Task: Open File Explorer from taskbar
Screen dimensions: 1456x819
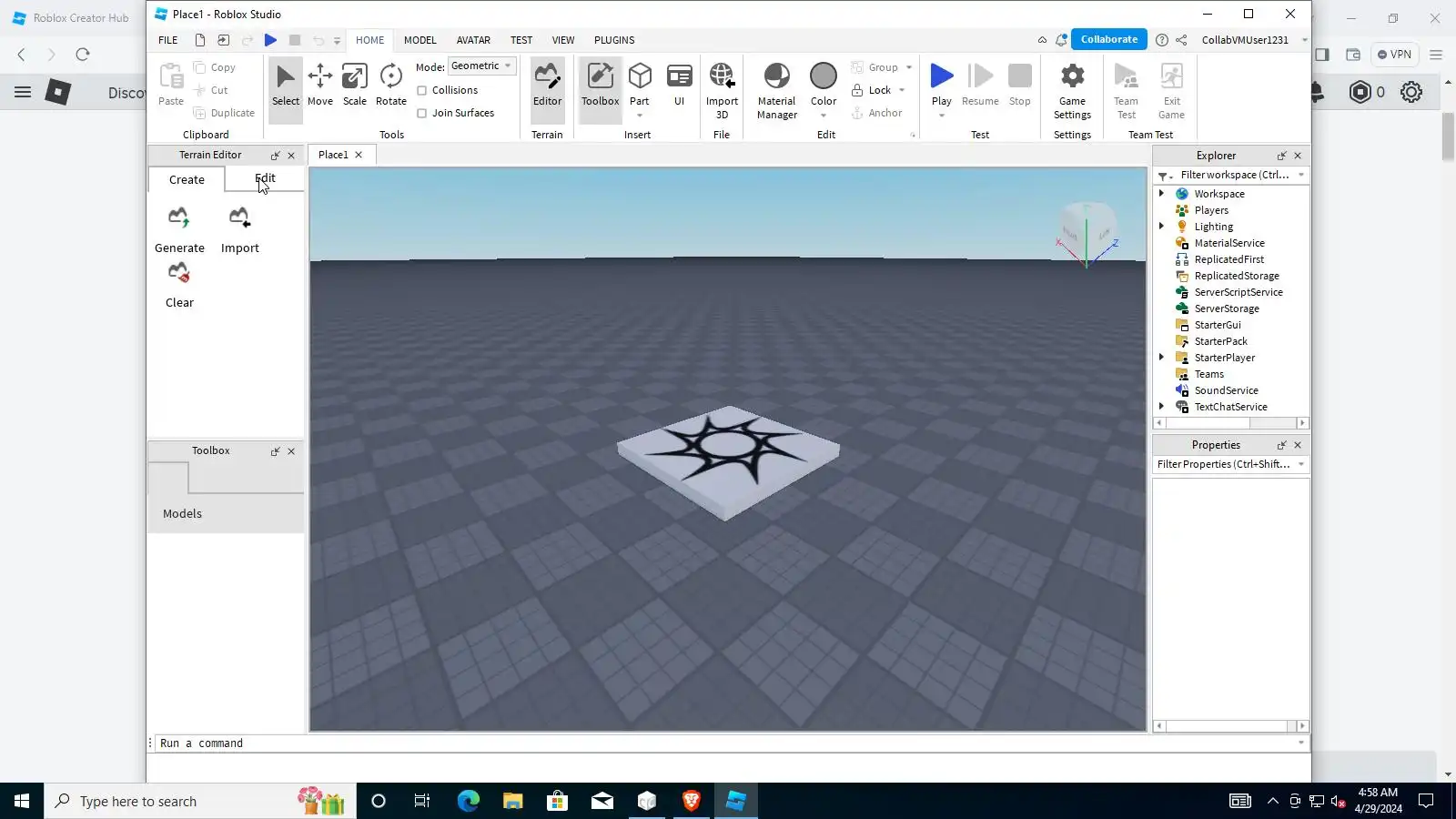Action: click(x=513, y=801)
